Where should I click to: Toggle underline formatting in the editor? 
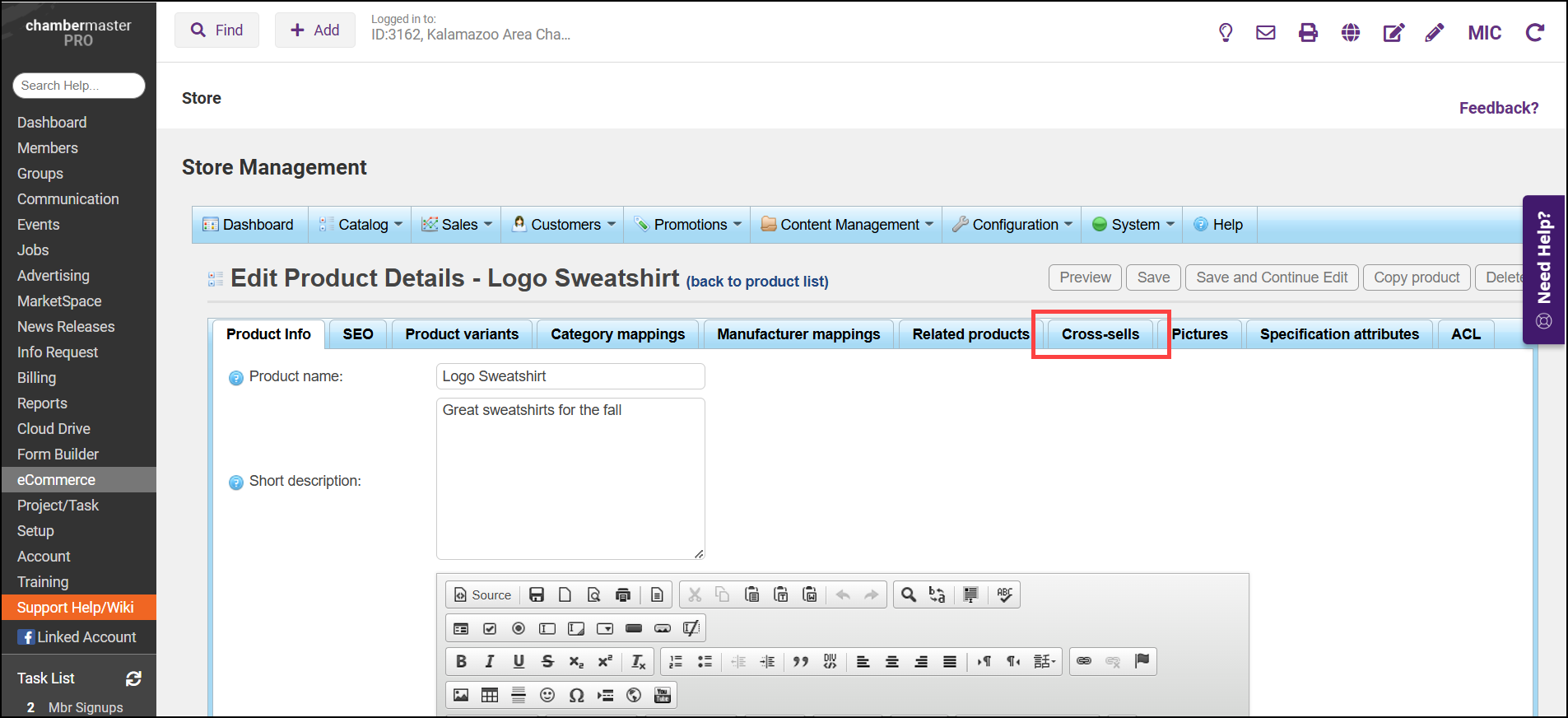(519, 661)
